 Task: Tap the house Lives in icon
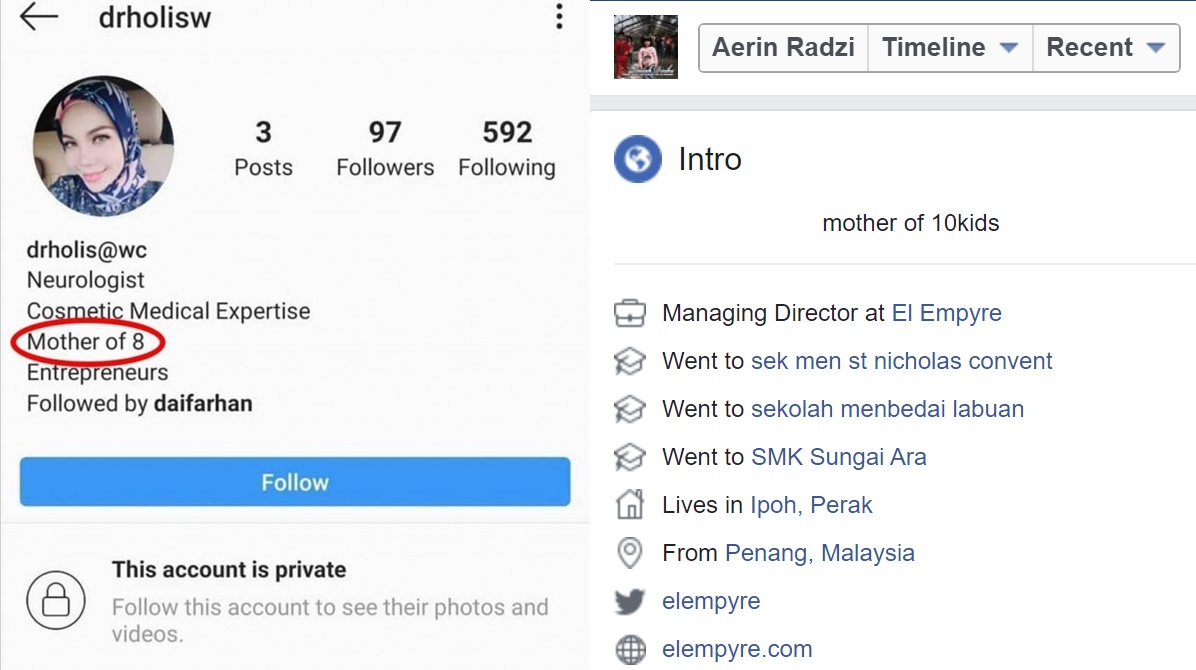pos(630,504)
